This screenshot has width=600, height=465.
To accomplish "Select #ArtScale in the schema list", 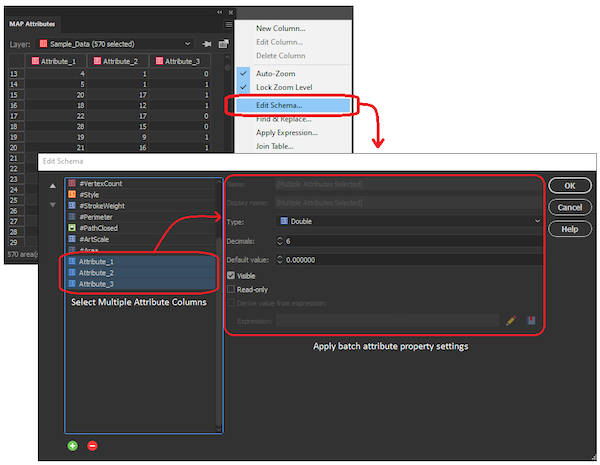I will 141,239.
